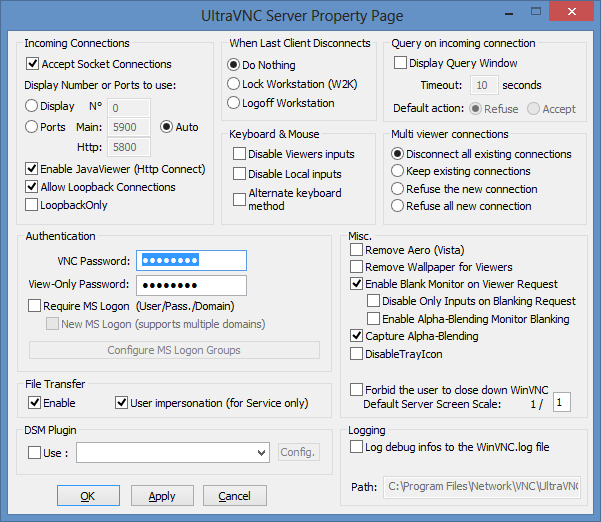The width and height of the screenshot is (601, 522).
Task: Select Keep existing connections
Action: coord(397,171)
